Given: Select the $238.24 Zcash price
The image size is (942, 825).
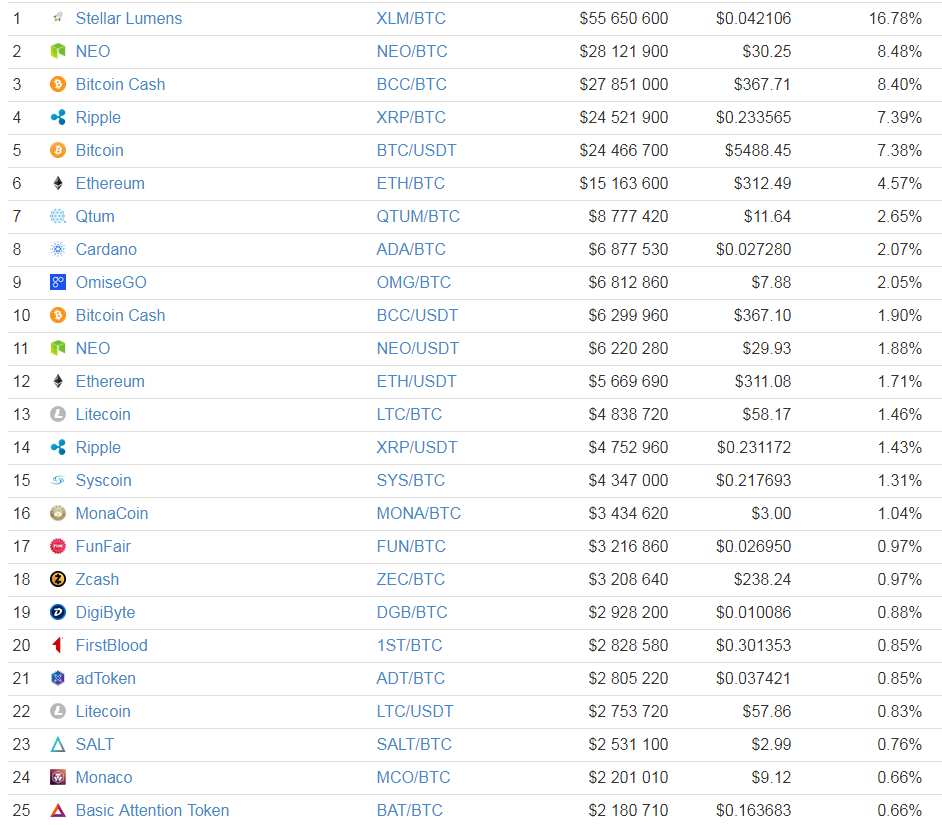Looking at the screenshot, I should [x=762, y=580].
